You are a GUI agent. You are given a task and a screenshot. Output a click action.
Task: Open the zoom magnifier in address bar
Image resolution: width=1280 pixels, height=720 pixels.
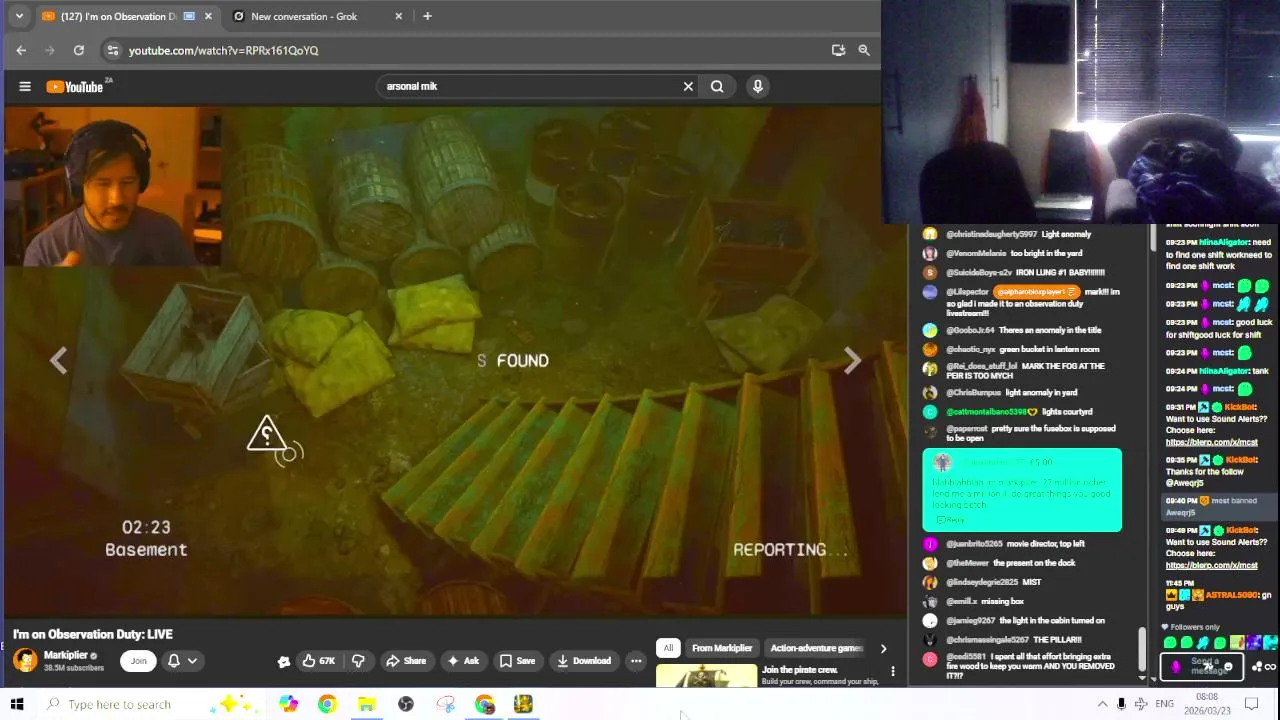click(864, 50)
